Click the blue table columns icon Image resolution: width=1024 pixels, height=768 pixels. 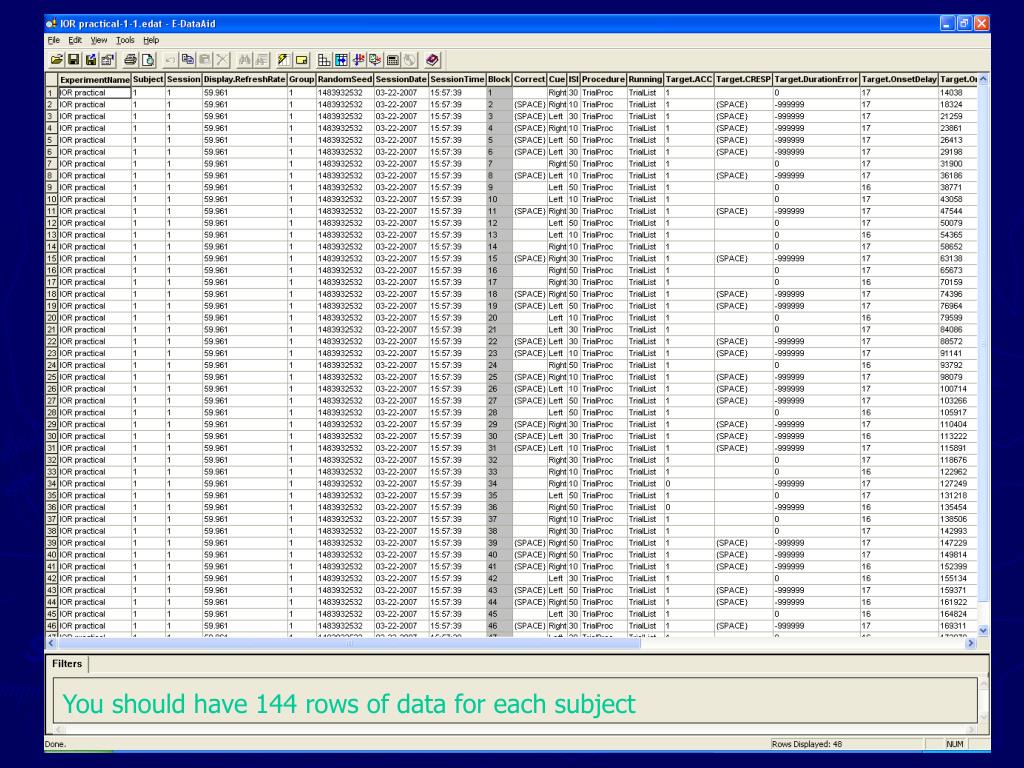tap(341, 60)
